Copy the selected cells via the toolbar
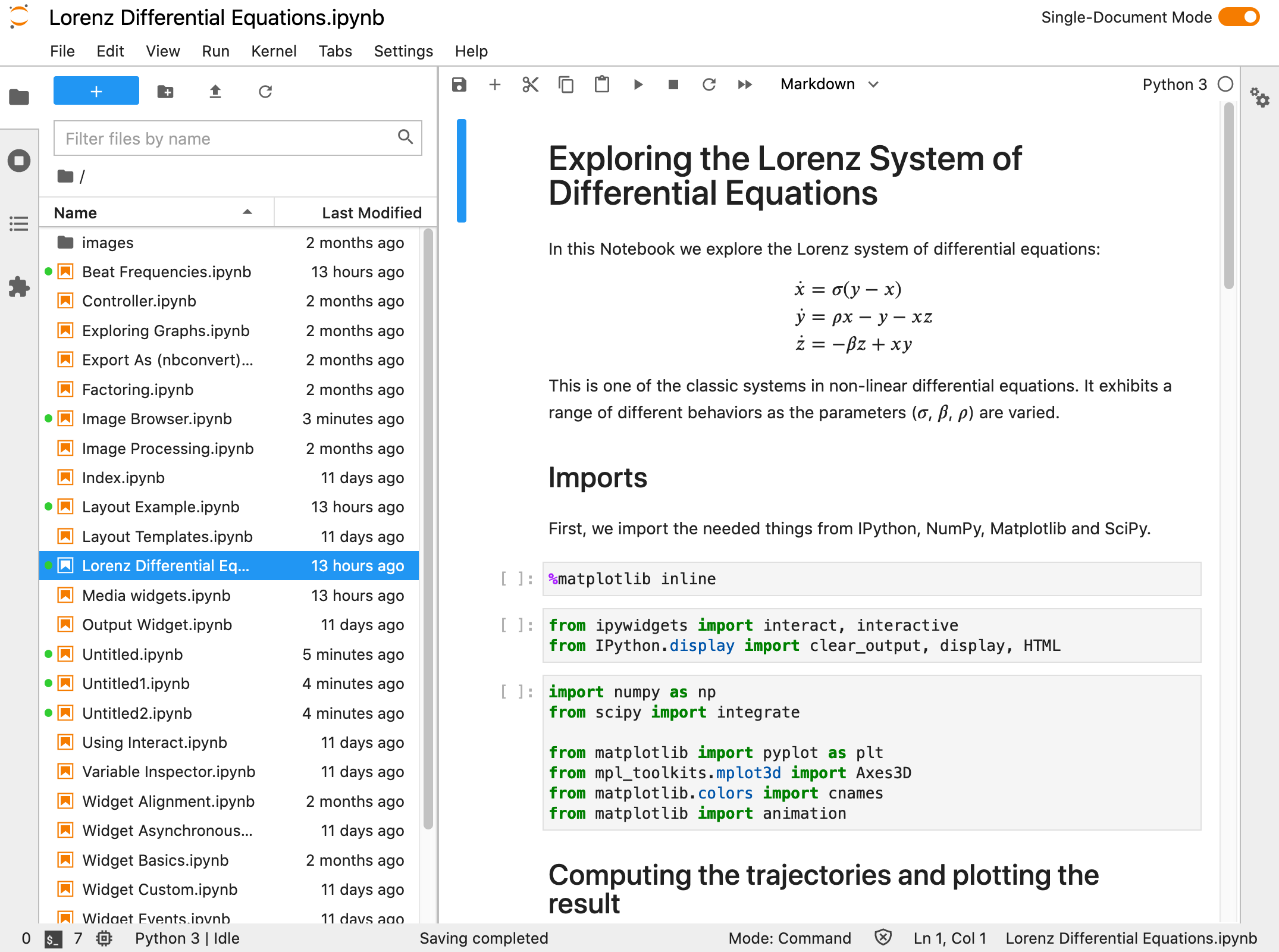The height and width of the screenshot is (952, 1279). [566, 84]
